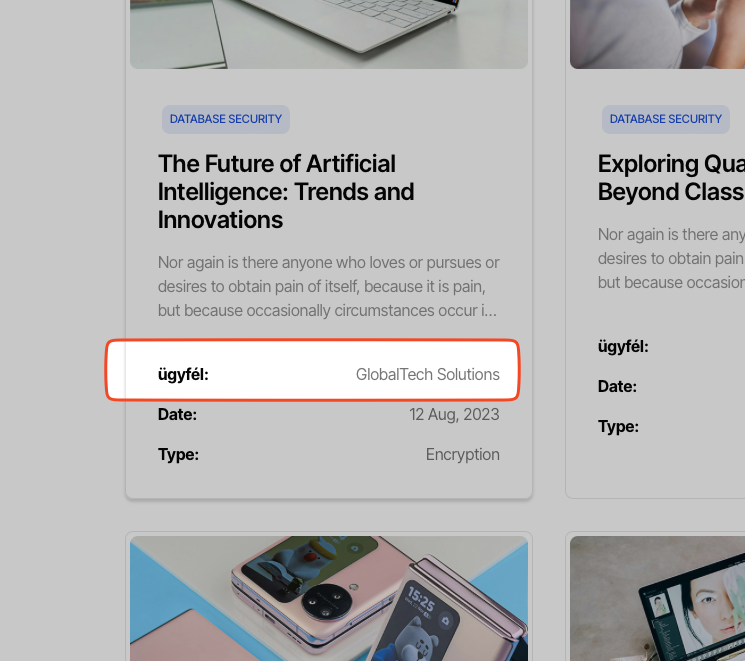The image size is (745, 661).
Task: Click the 'Type:' label in first card
Action: pos(178,454)
